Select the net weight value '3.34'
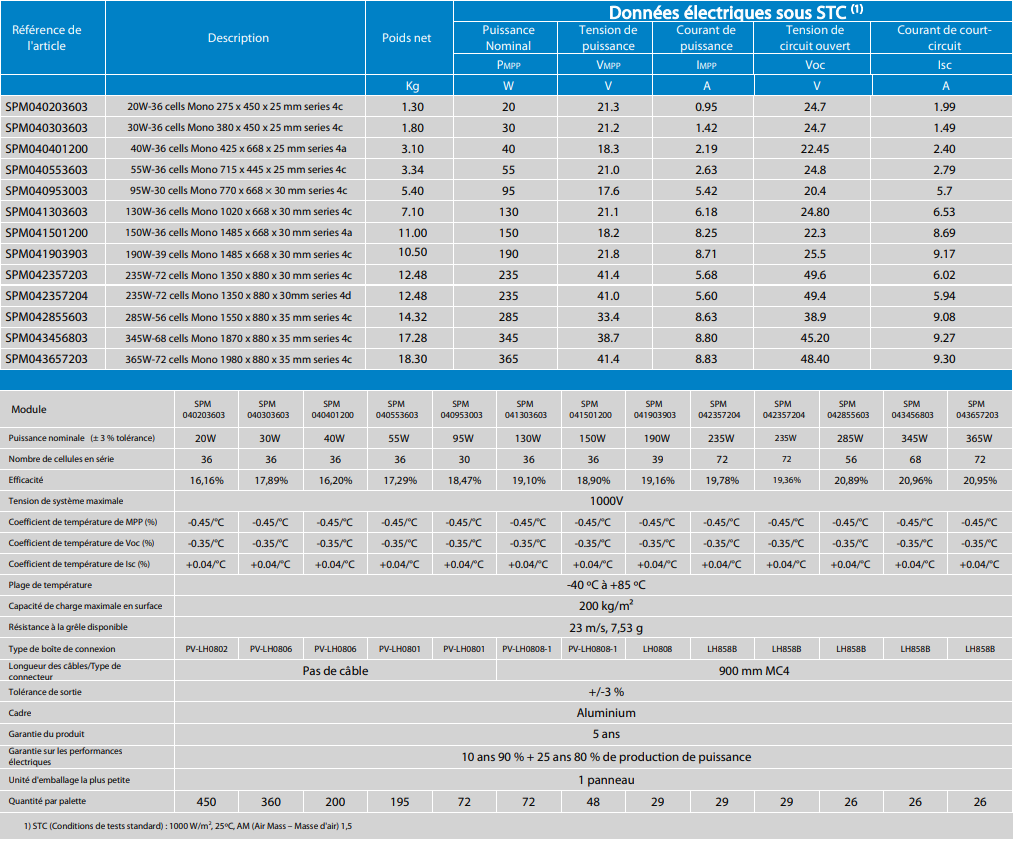 coord(413,170)
